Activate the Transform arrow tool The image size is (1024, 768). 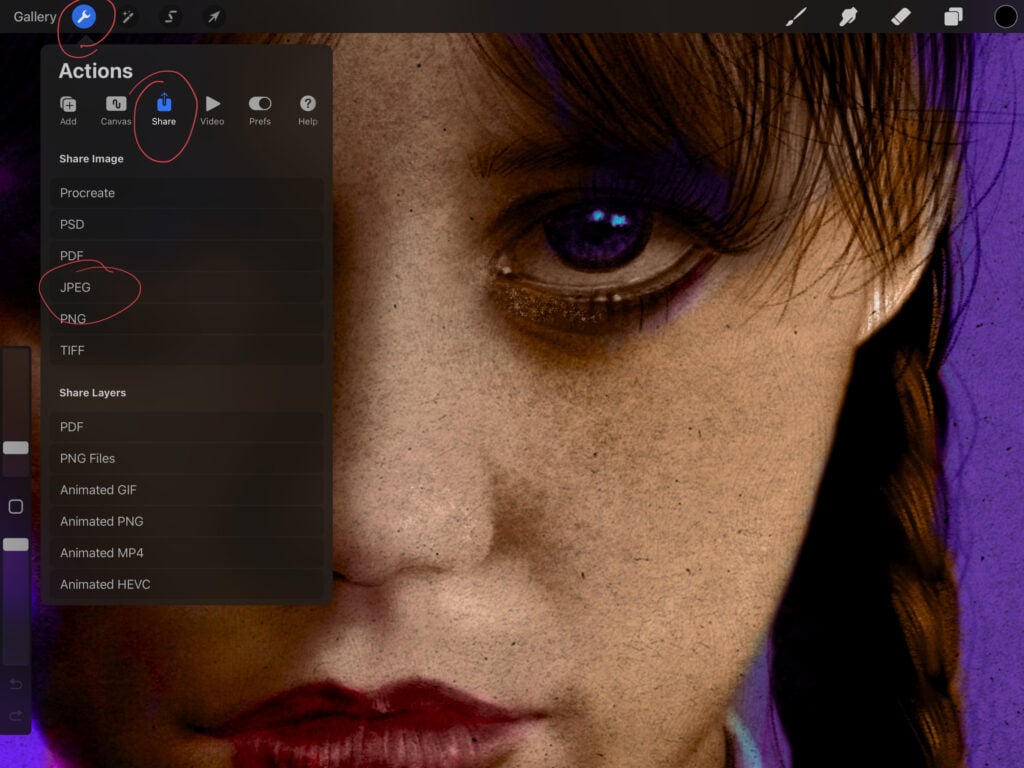(x=213, y=17)
